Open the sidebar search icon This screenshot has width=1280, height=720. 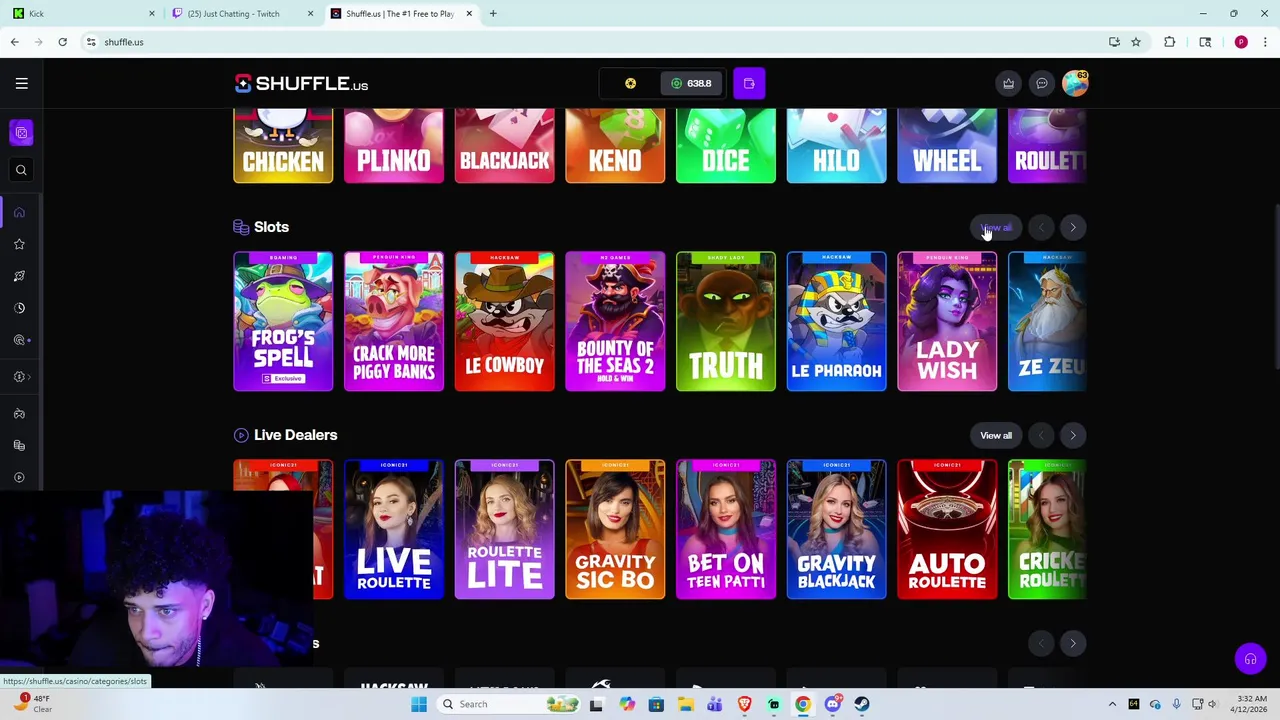(x=21, y=170)
